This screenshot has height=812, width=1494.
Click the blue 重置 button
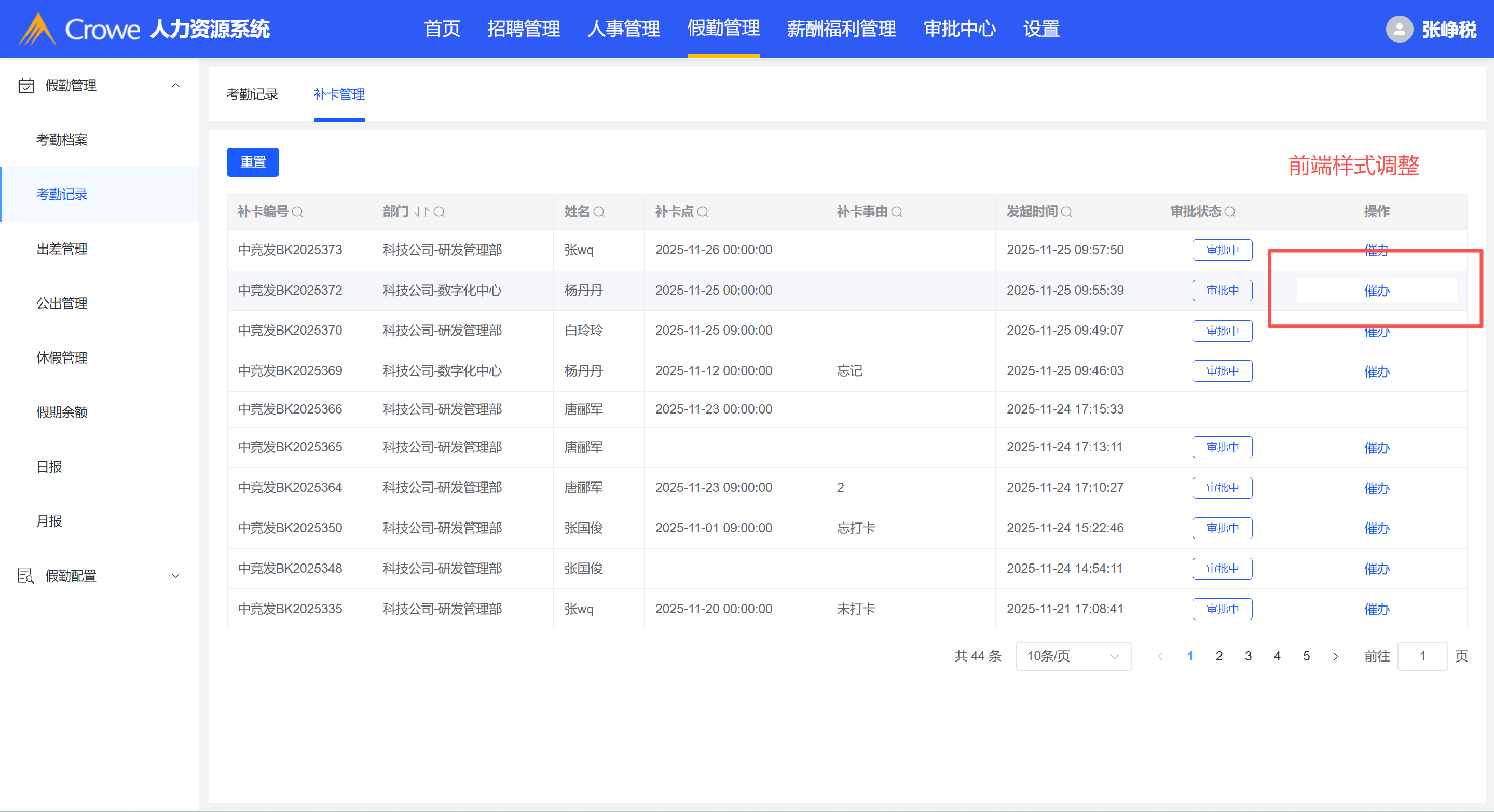click(253, 162)
